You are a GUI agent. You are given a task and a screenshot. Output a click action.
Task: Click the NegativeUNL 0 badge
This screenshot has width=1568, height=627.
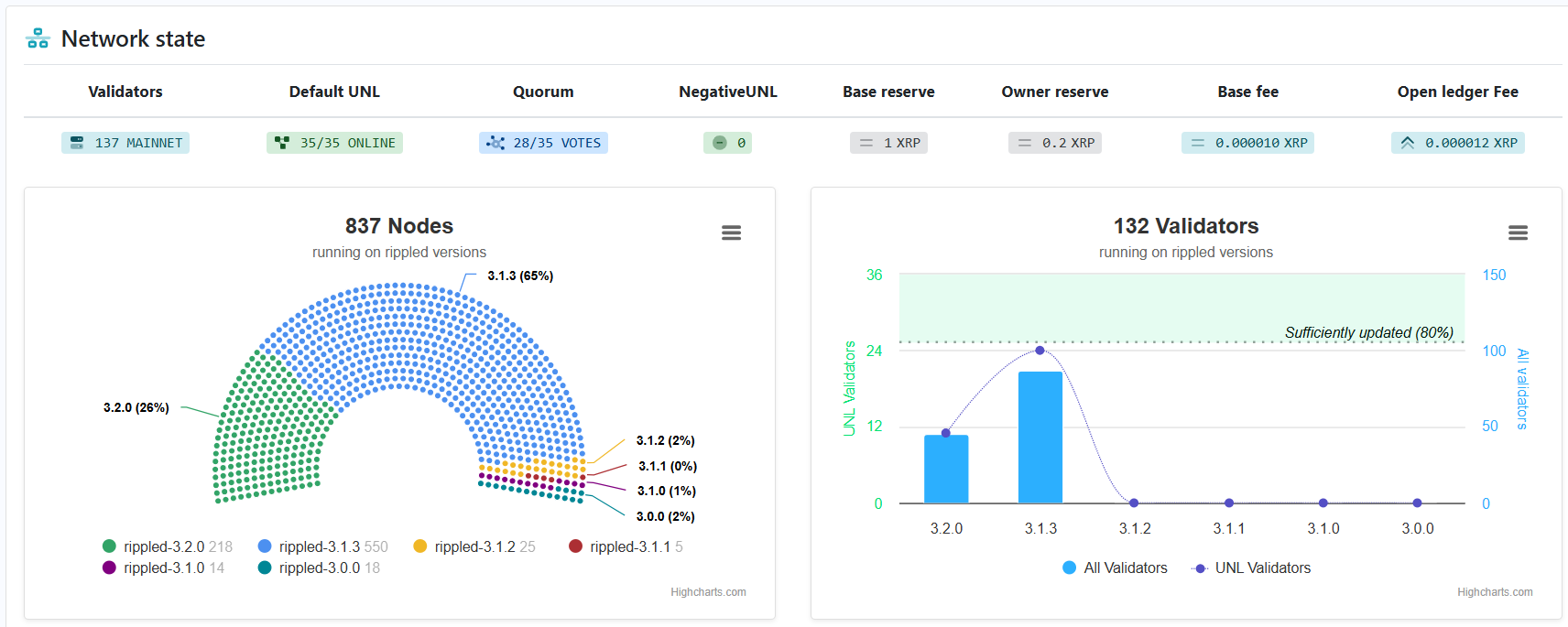(728, 143)
